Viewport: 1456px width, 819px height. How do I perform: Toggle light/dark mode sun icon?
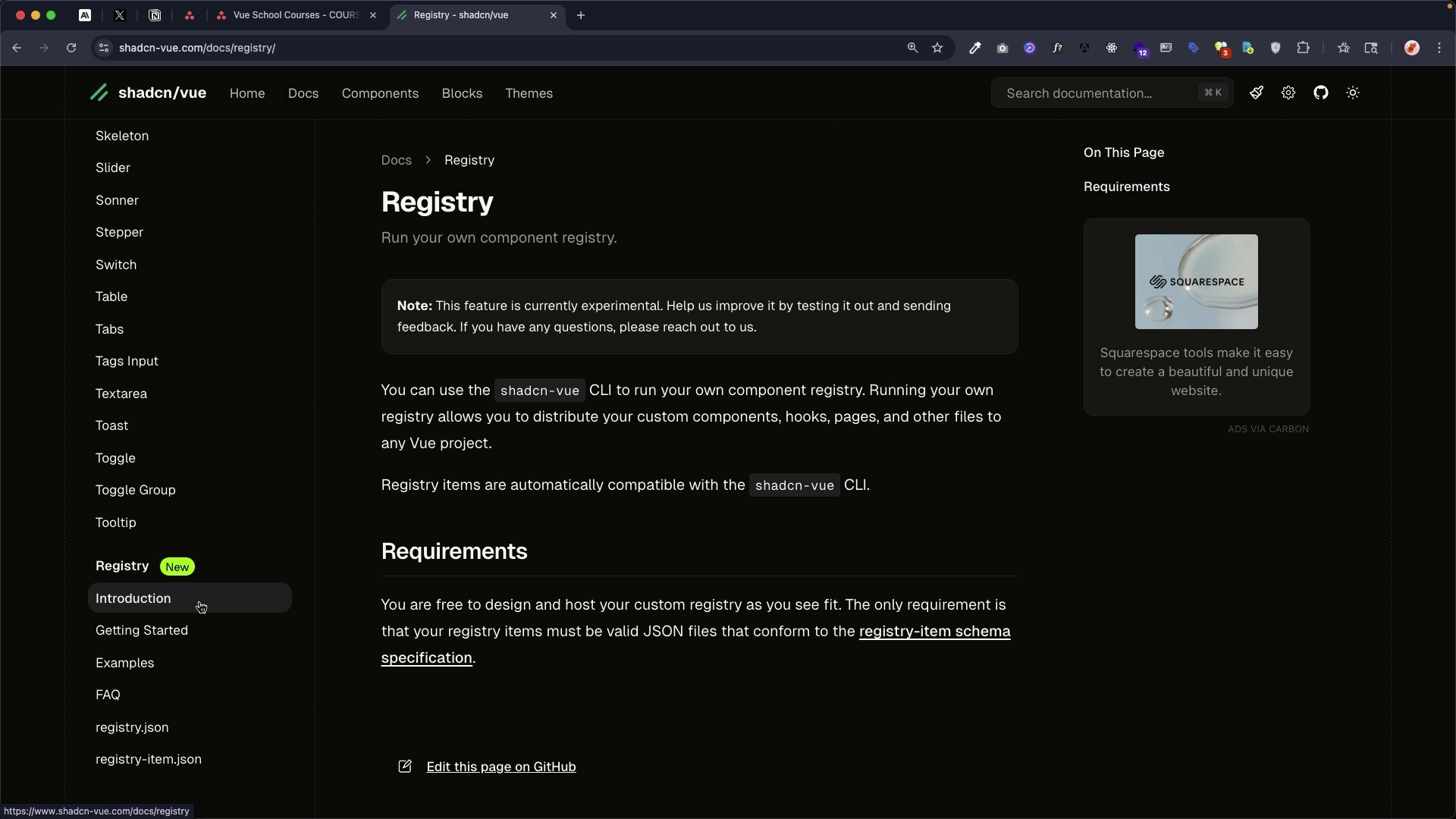coord(1353,93)
